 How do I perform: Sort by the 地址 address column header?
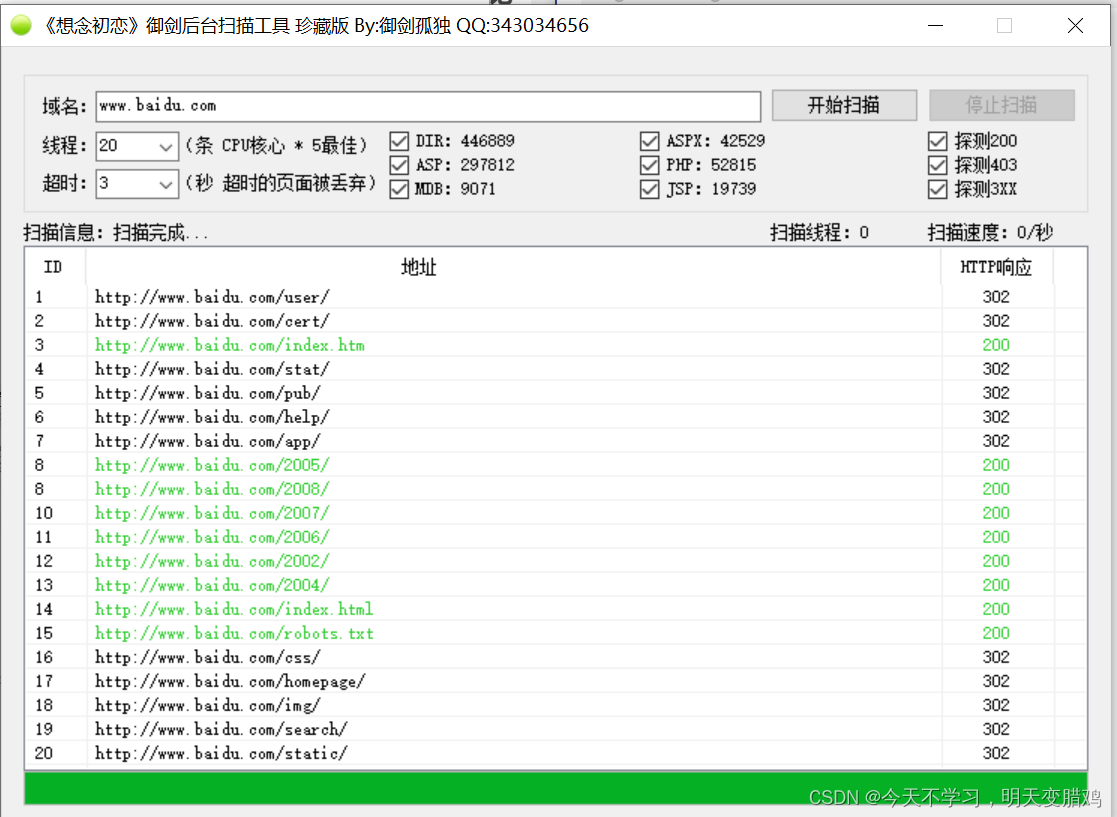tap(513, 267)
